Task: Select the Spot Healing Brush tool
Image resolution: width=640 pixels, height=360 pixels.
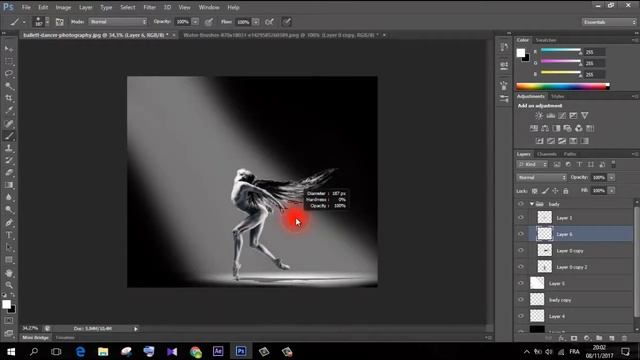Action: (9, 123)
